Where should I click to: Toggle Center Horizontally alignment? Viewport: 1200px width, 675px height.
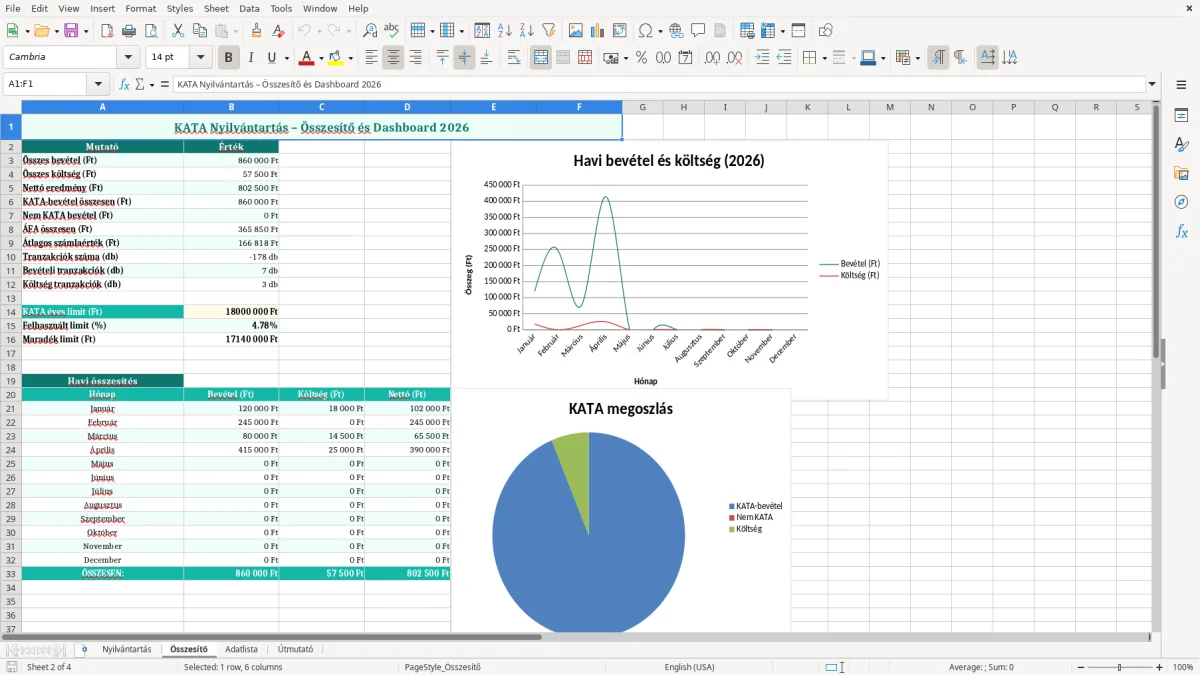pos(393,58)
